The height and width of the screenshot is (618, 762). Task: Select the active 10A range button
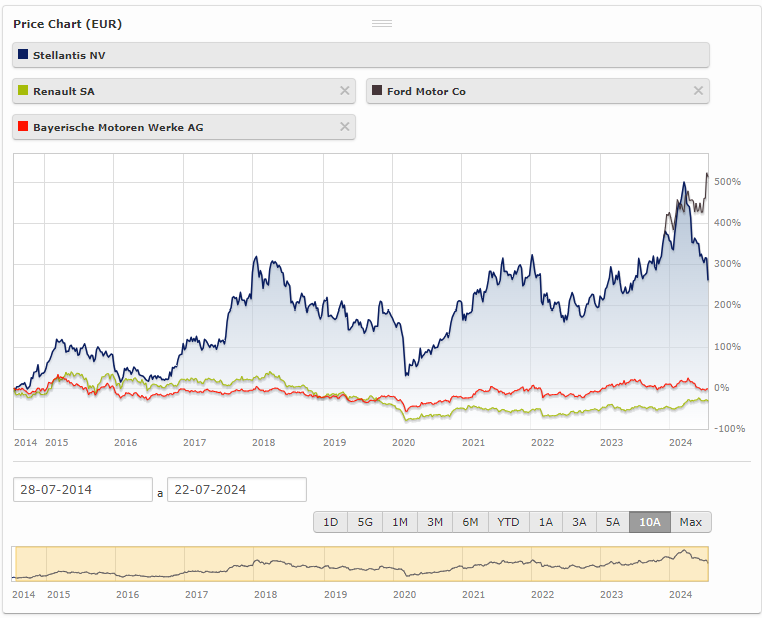tap(650, 522)
